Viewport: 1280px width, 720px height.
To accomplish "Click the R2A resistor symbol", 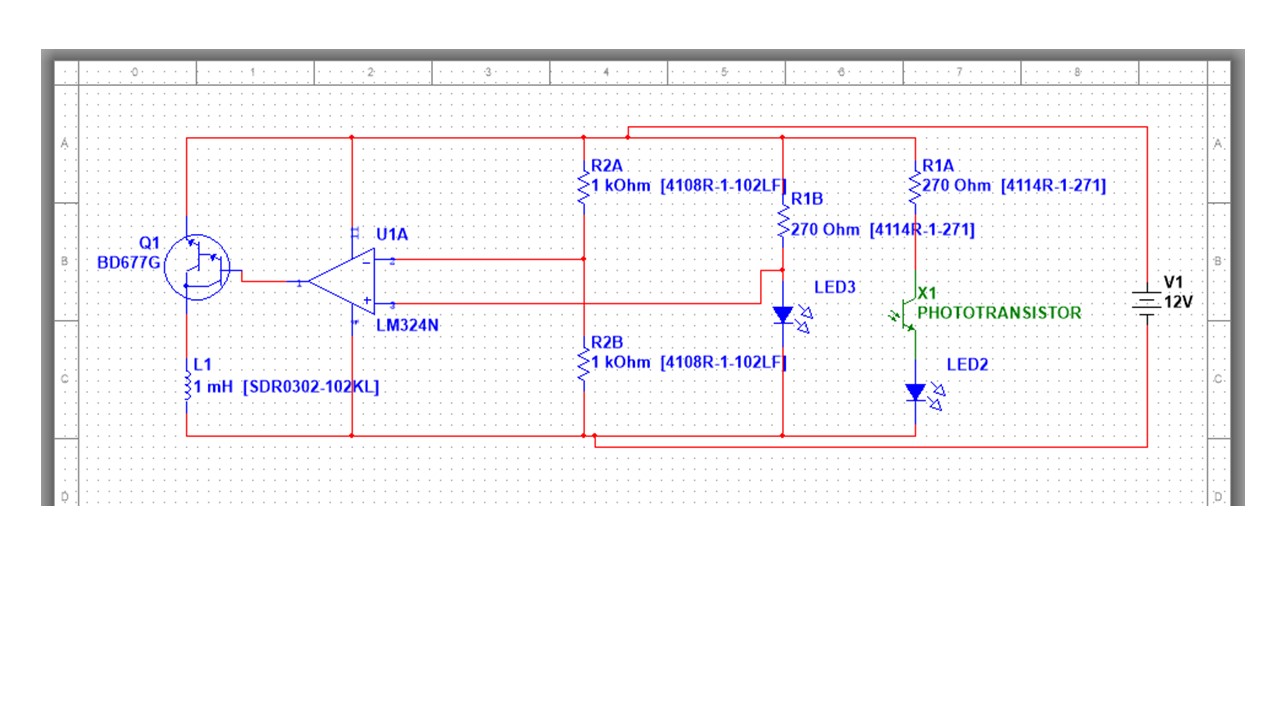I will pyautogui.click(x=583, y=187).
